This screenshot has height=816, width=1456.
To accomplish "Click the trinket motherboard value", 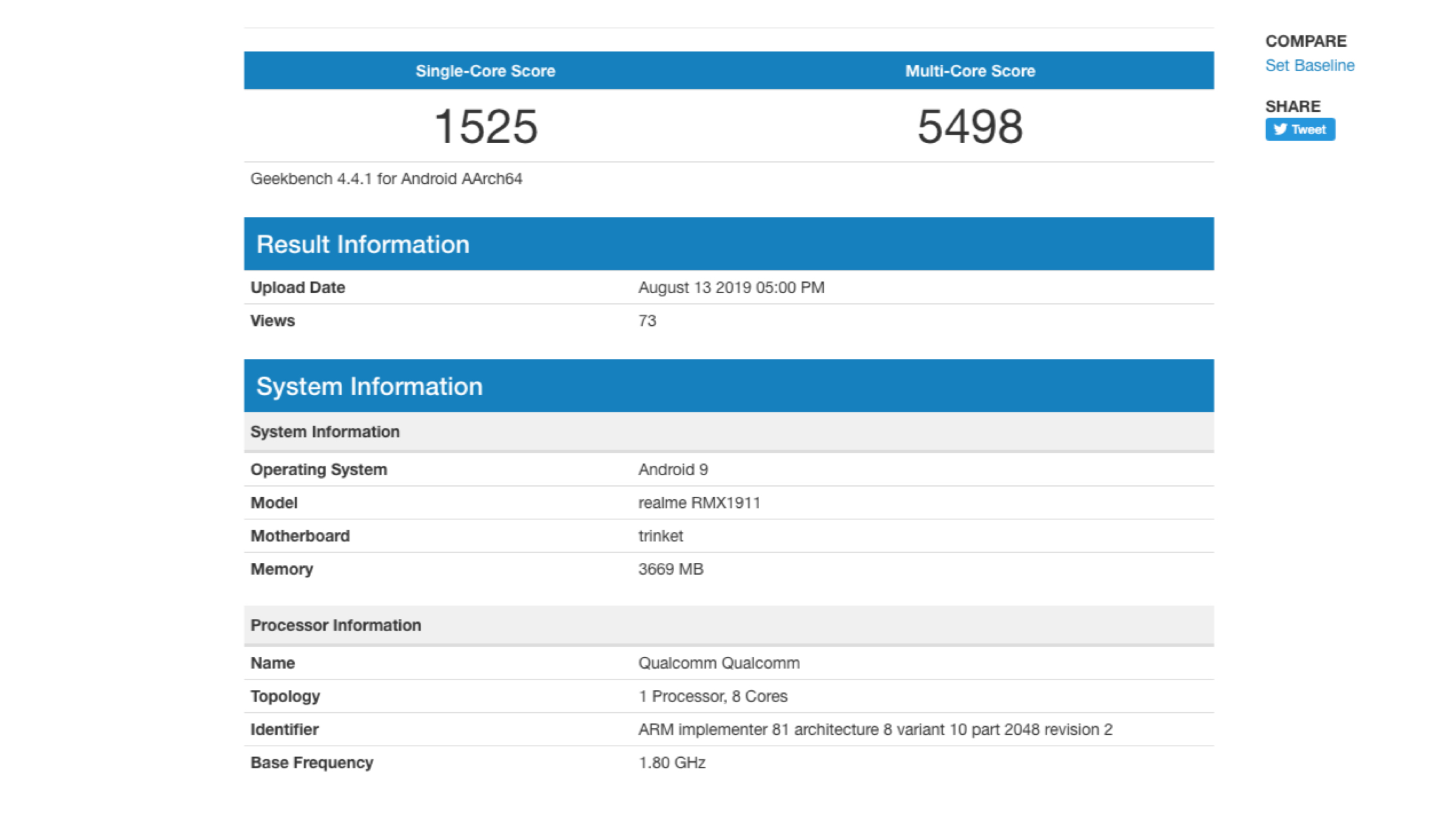I will [660, 536].
